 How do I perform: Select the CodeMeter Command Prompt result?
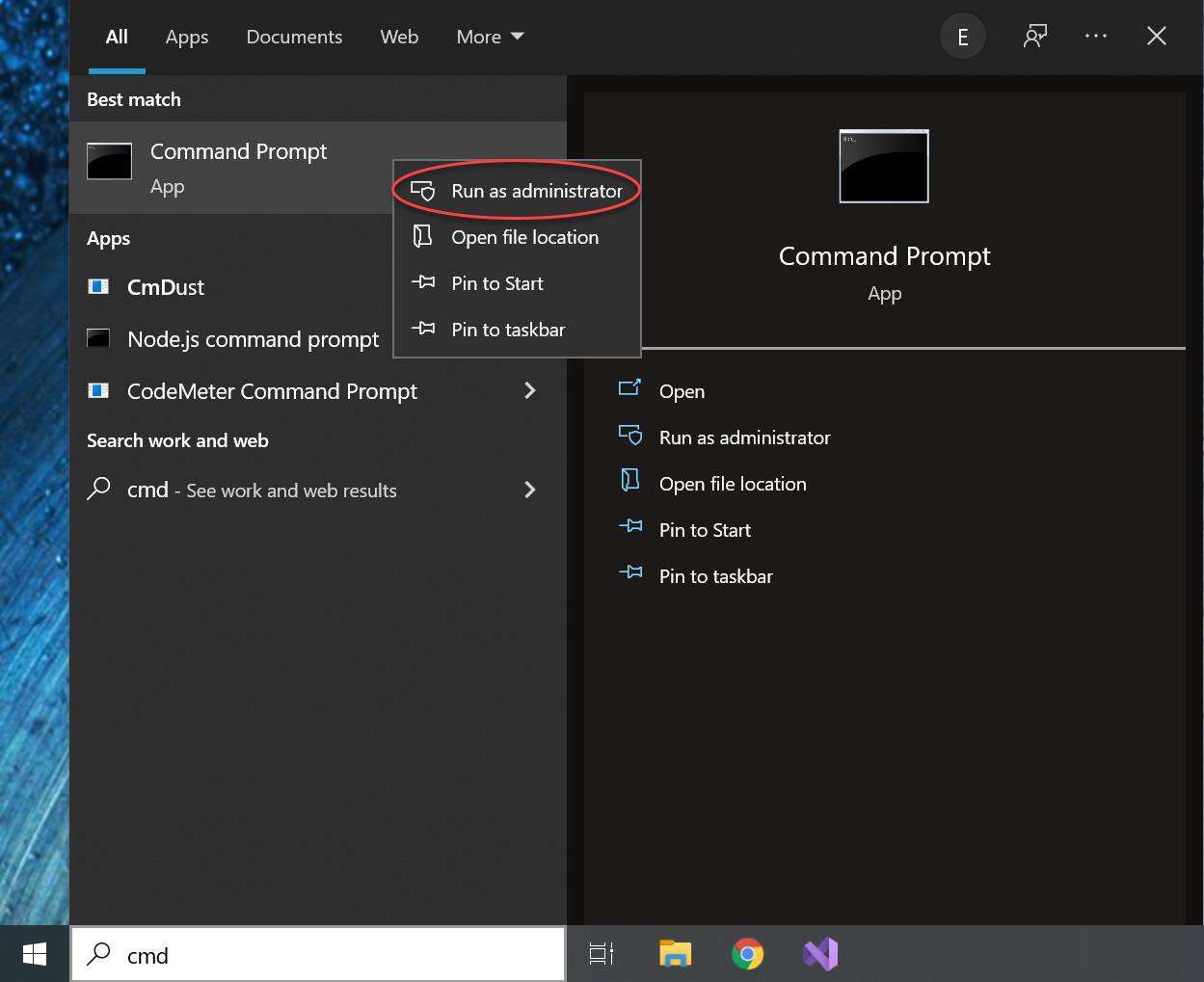pos(318,391)
